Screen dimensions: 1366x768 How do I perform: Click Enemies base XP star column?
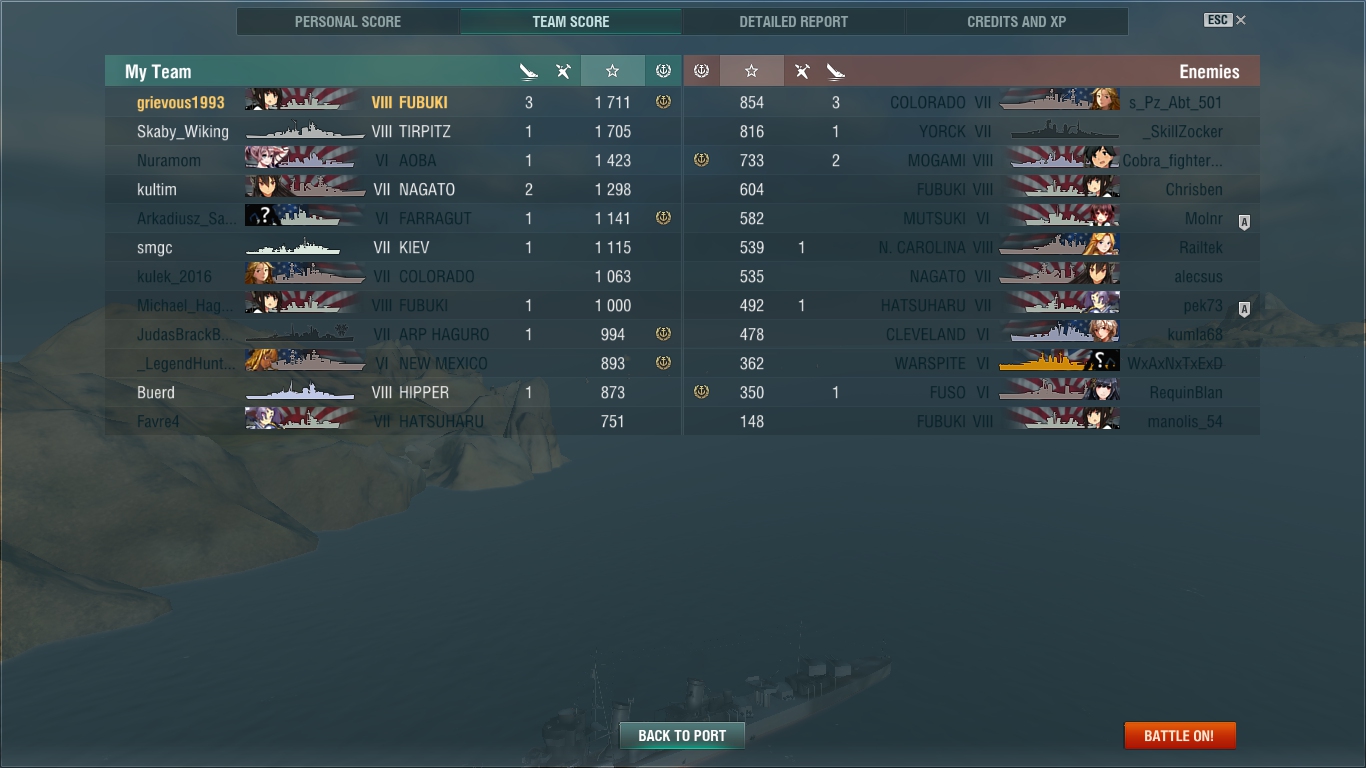(x=752, y=71)
